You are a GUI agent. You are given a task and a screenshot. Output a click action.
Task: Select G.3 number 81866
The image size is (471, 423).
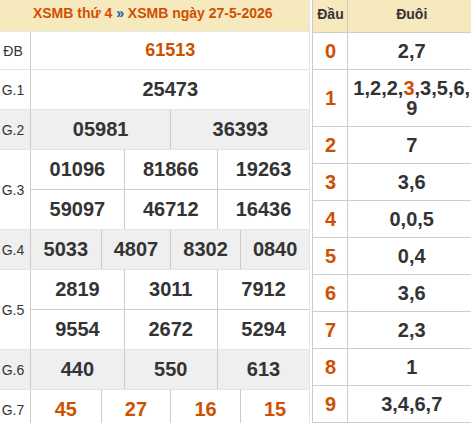point(171,169)
